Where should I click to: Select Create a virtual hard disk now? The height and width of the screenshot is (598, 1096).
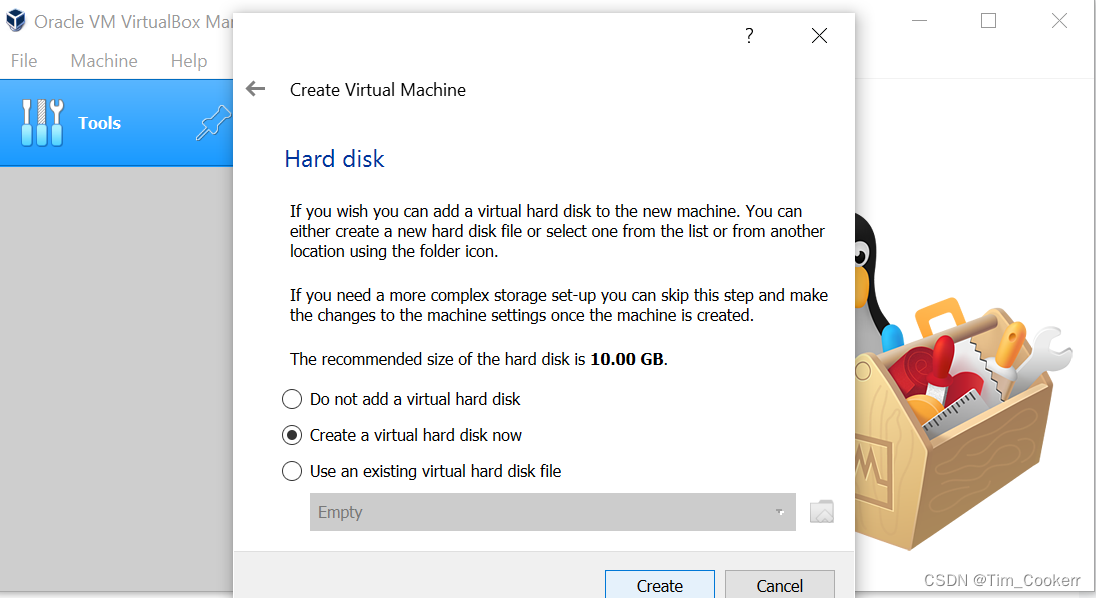point(402,435)
